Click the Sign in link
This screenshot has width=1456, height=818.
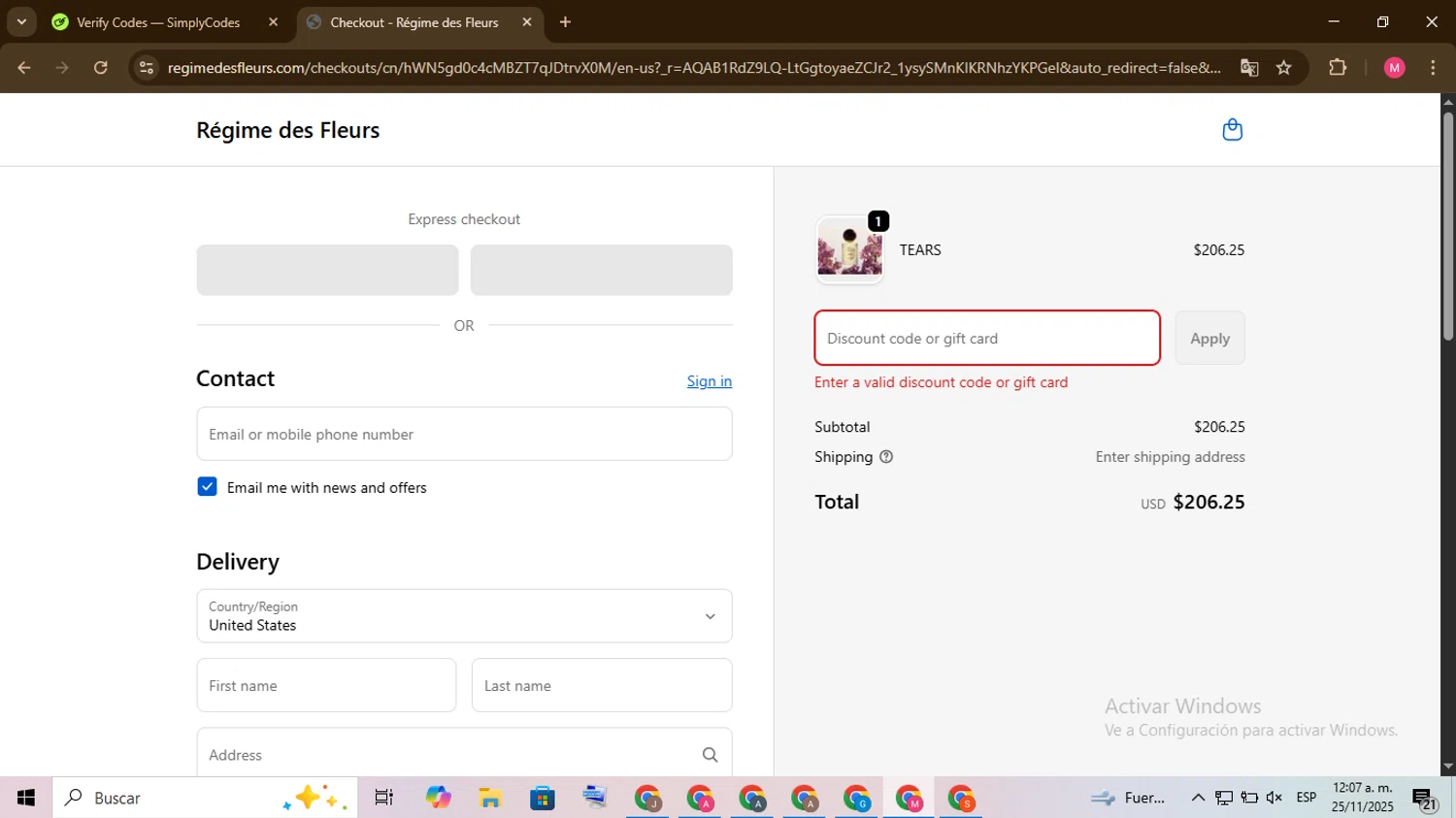click(710, 381)
